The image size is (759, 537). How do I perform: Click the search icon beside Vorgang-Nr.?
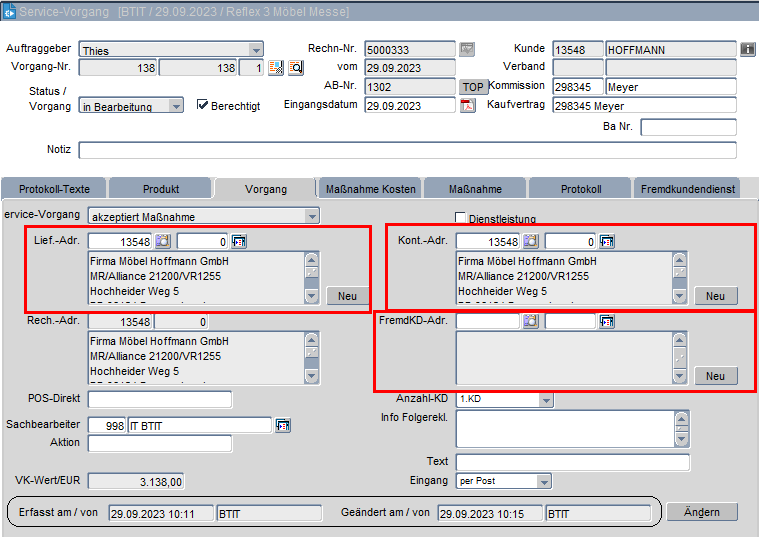coord(295,68)
